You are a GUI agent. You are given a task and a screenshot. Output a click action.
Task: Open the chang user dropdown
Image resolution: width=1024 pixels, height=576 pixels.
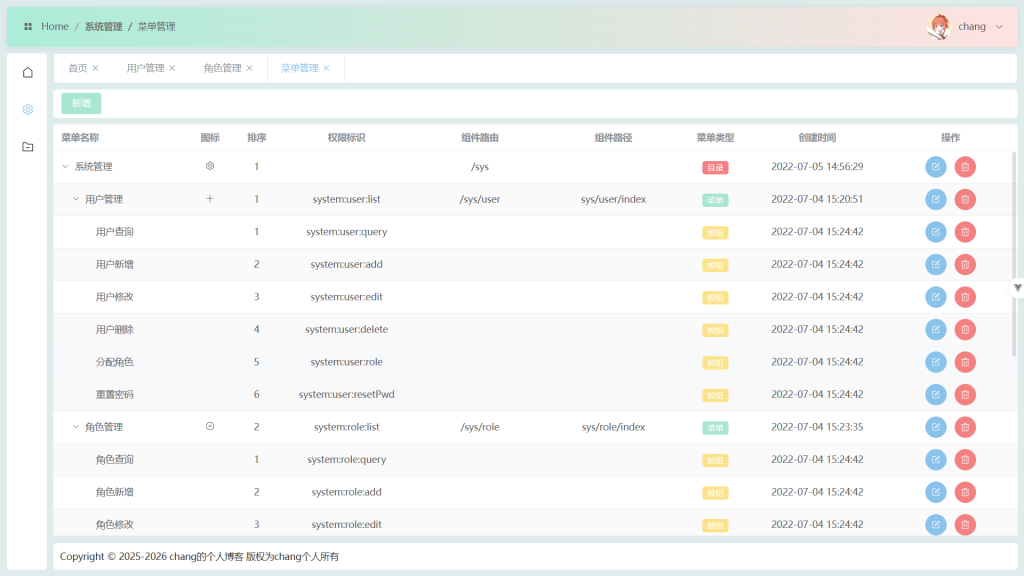pos(979,27)
